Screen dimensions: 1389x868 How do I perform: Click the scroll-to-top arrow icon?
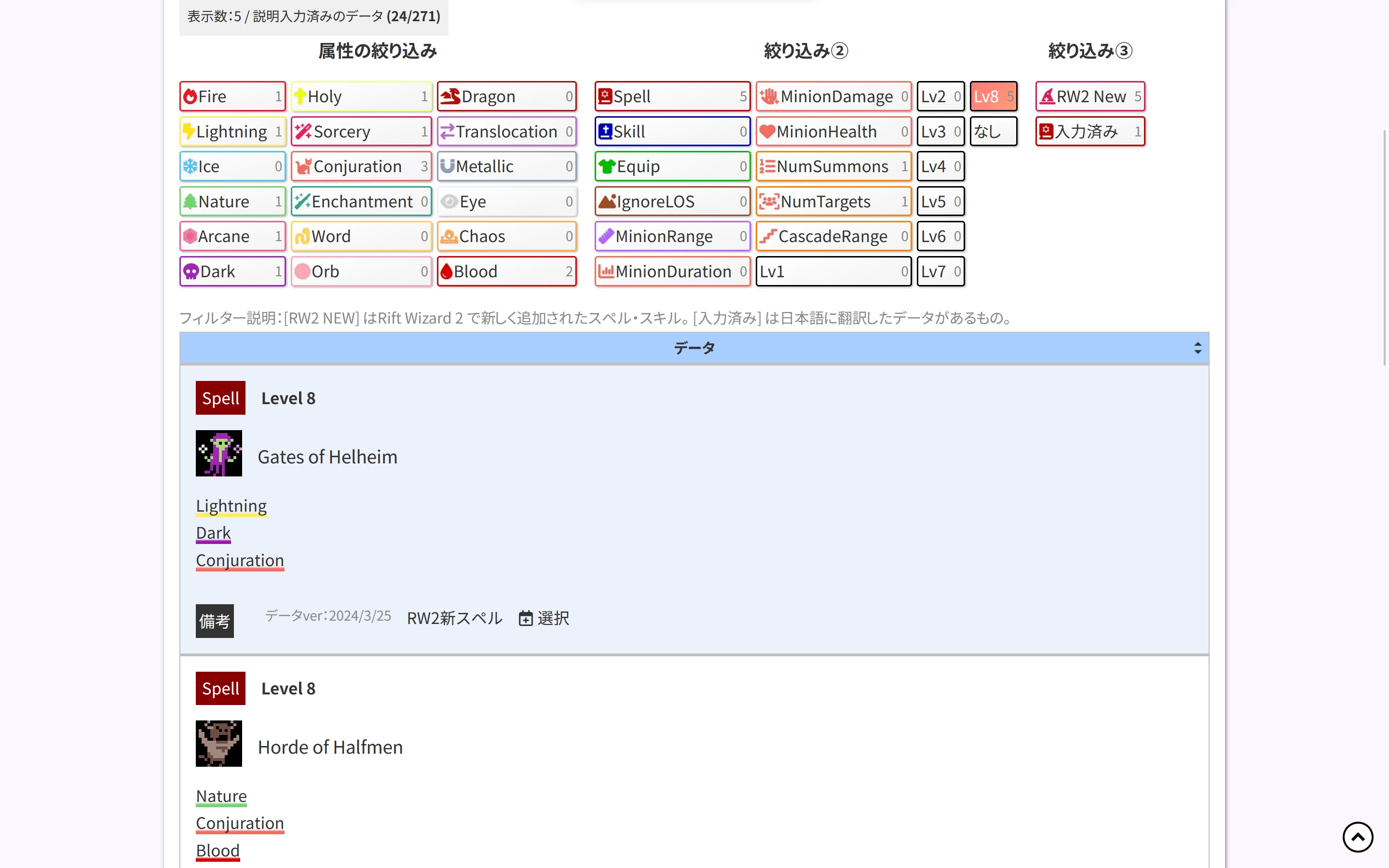pyautogui.click(x=1358, y=837)
